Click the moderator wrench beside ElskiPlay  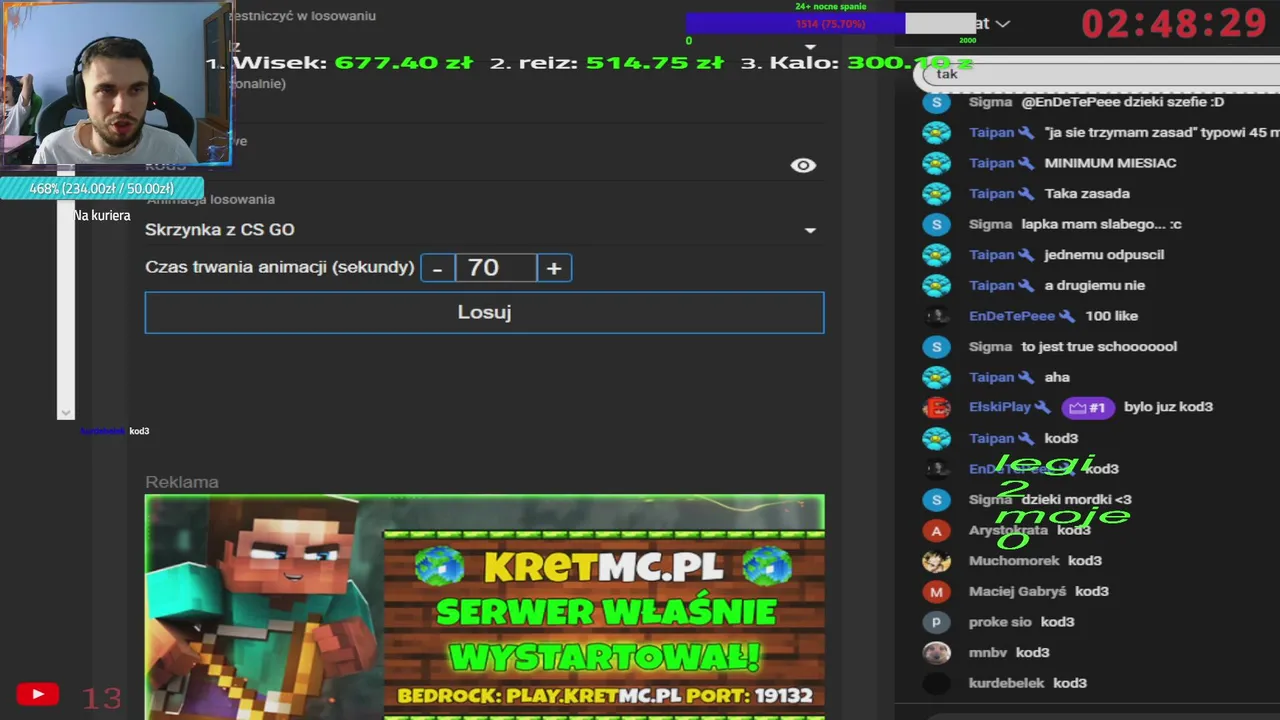[x=1043, y=407]
